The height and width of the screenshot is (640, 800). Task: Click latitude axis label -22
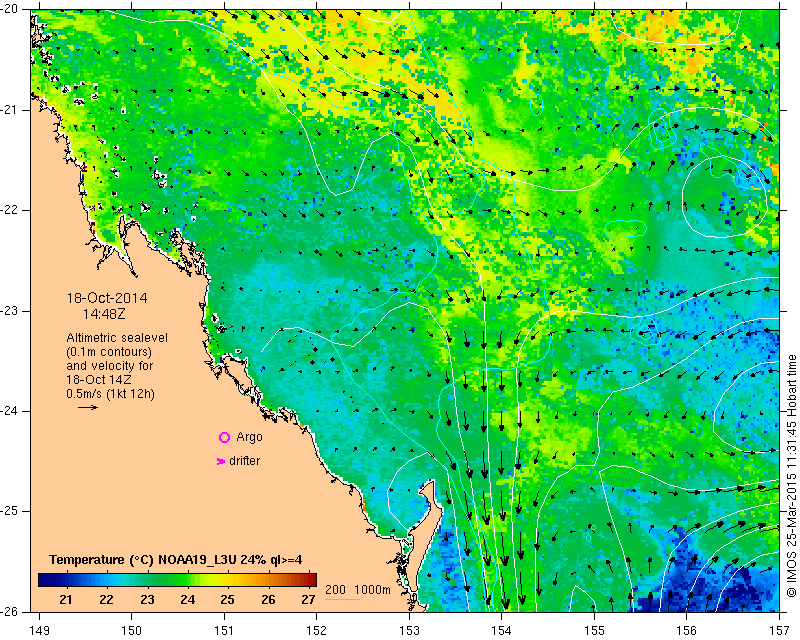coord(9,210)
